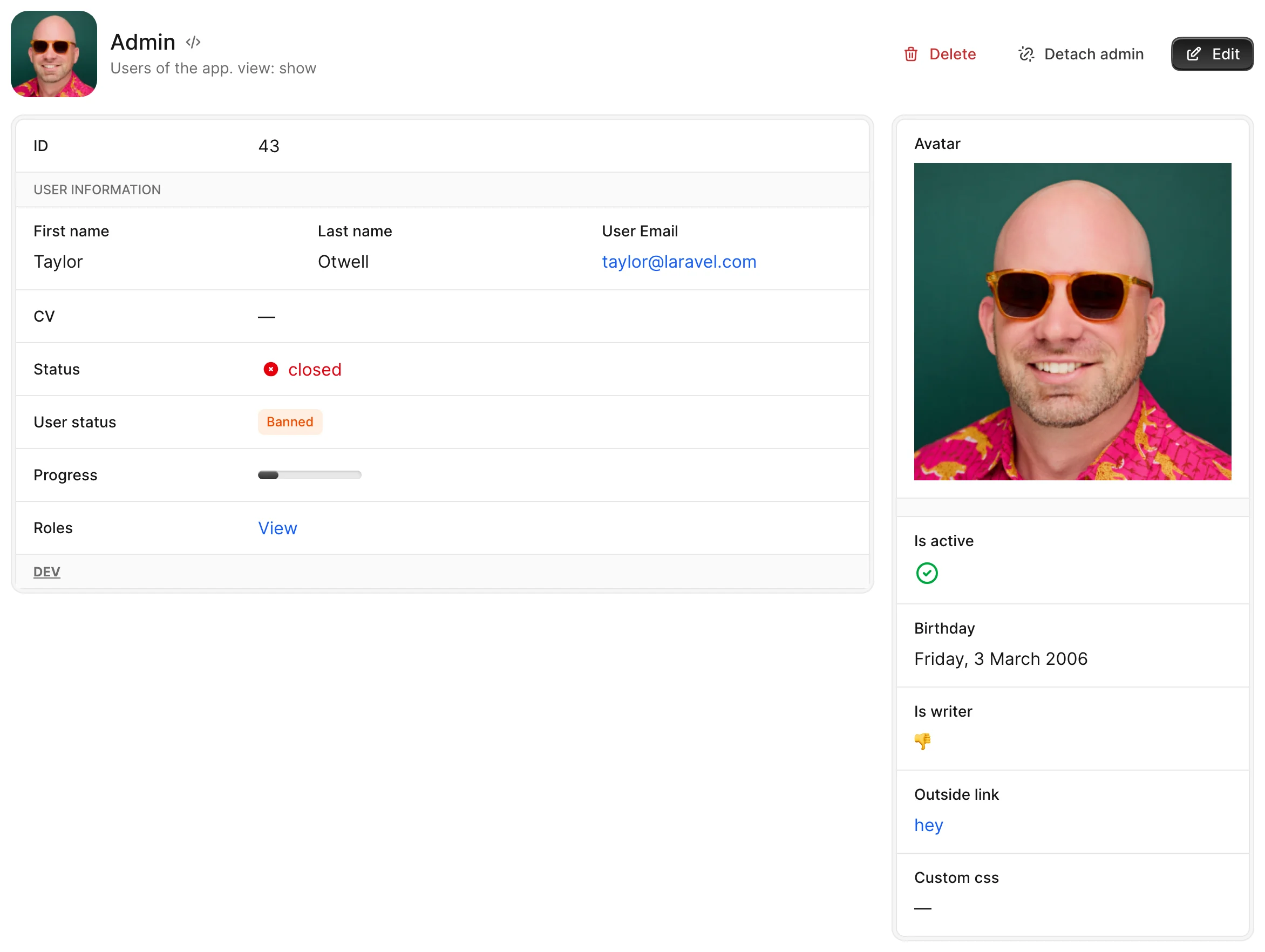Image resolution: width=1265 pixels, height=952 pixels.
Task: Click the birthday Friday, 3 March 2006
Action: click(x=1001, y=658)
